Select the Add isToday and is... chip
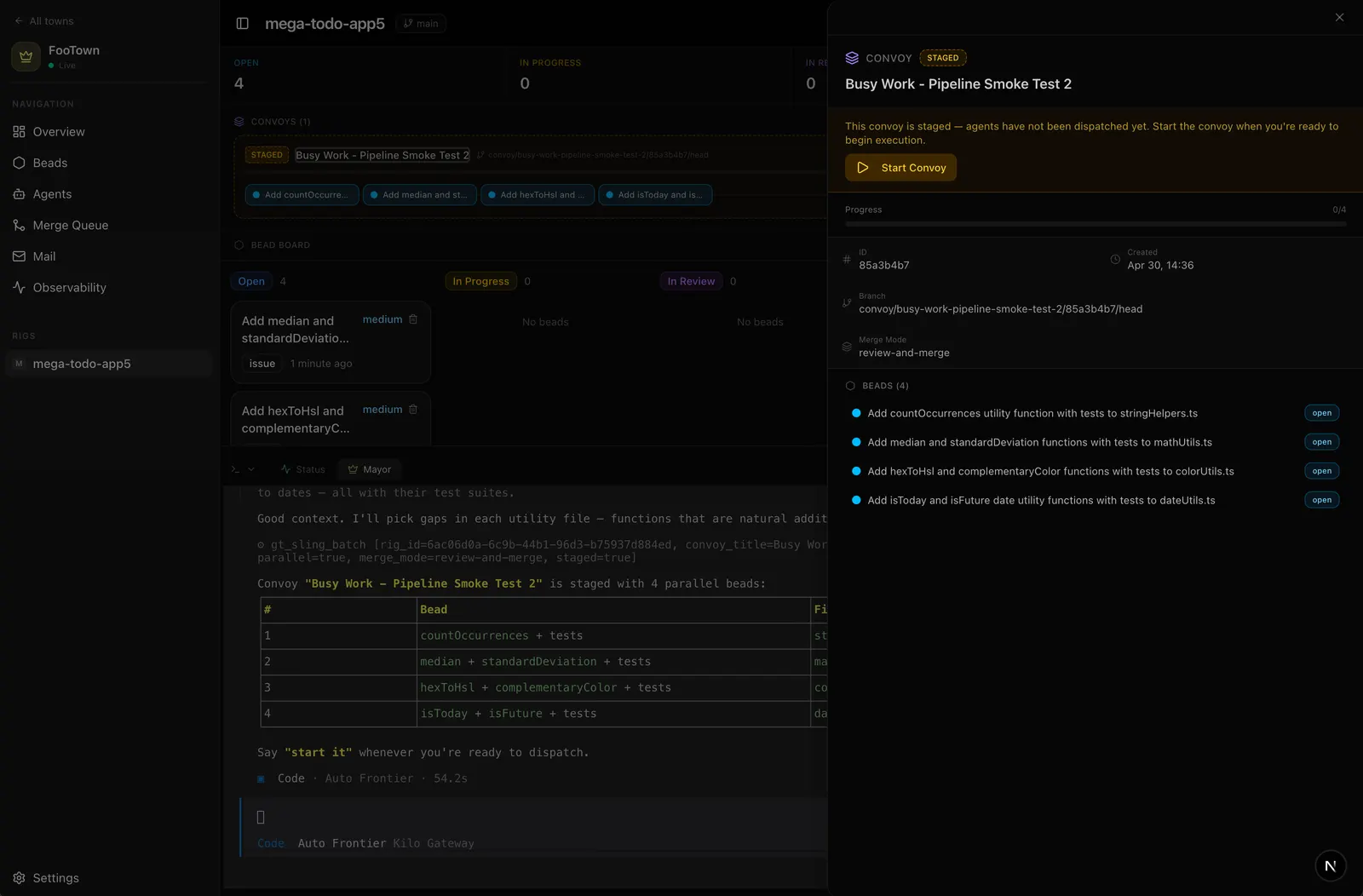 pyautogui.click(x=655, y=195)
